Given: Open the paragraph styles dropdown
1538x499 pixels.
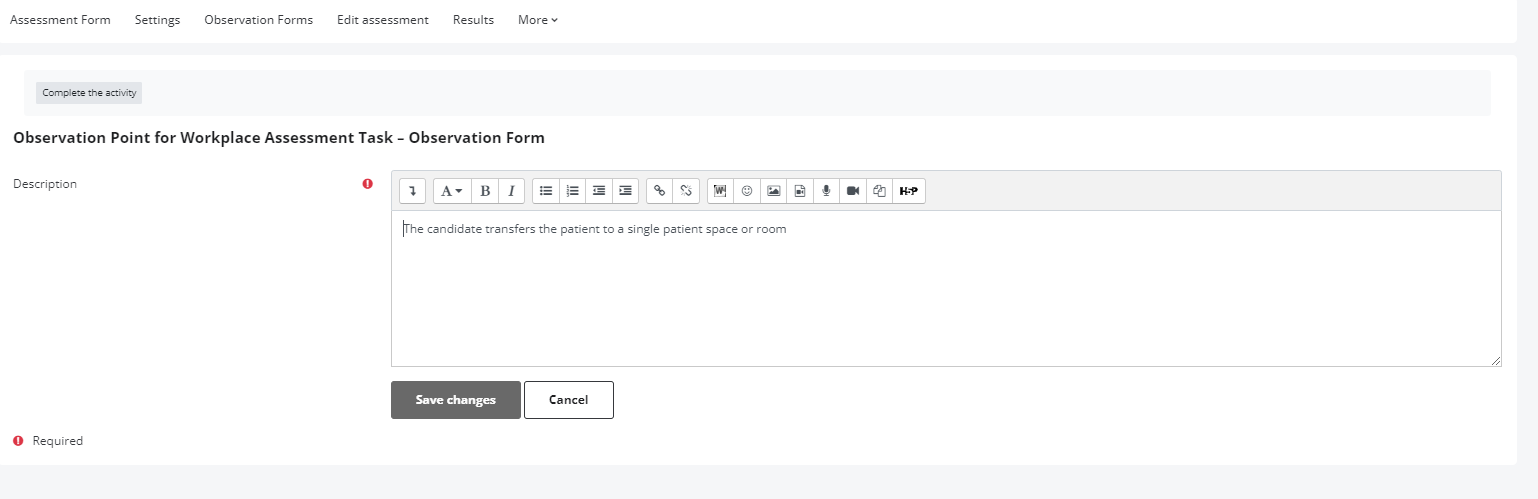Looking at the screenshot, I should [452, 191].
